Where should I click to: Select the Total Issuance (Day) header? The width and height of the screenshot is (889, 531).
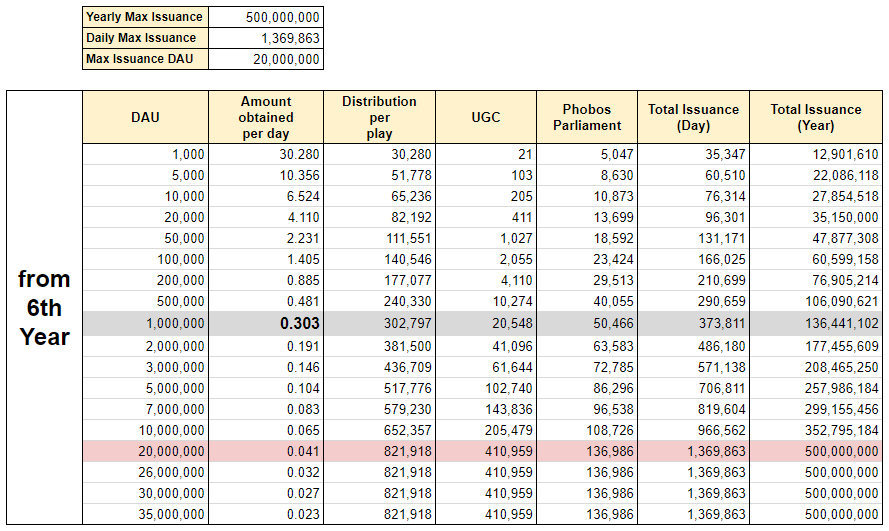tap(693, 117)
